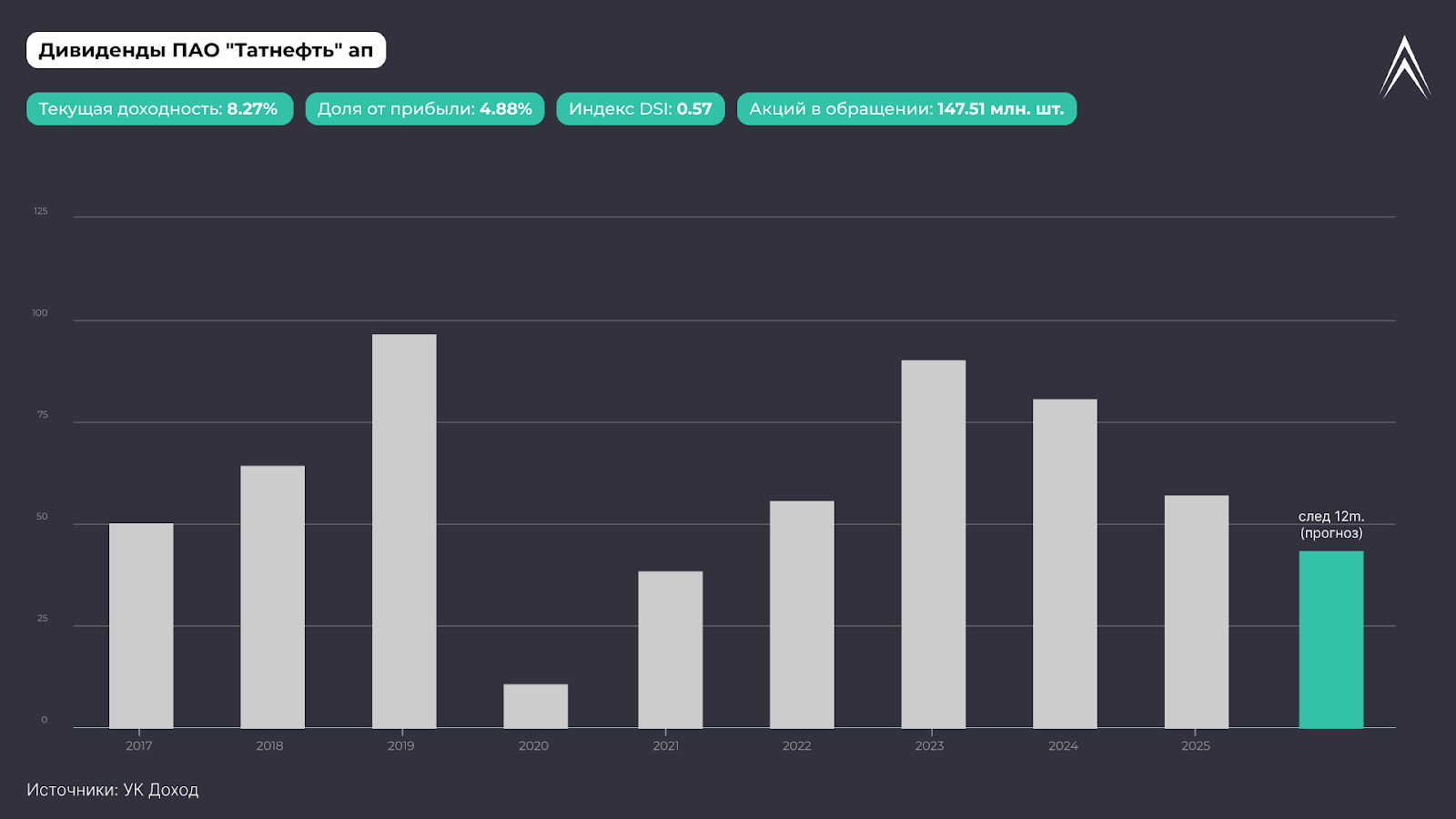Click the green forecast bar

[1331, 640]
